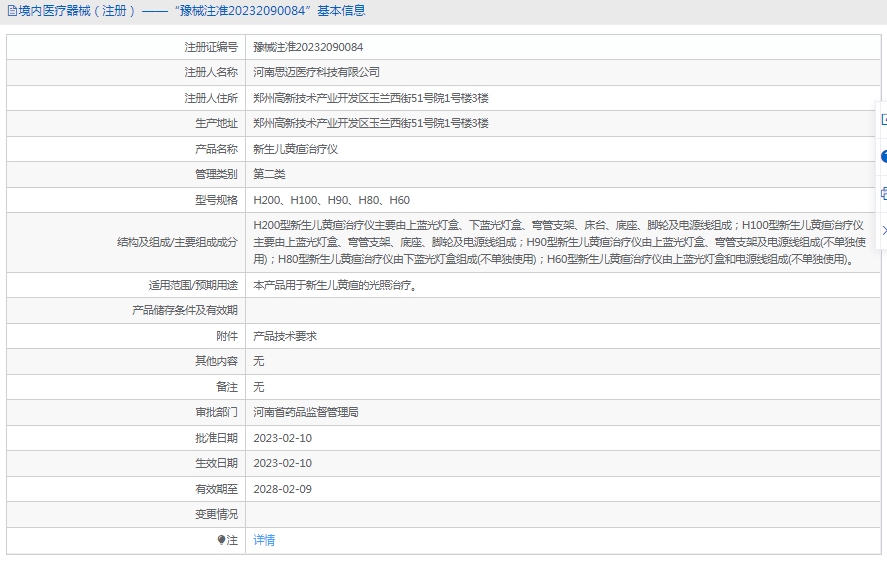Viewport: 887px width, 562px height.
Task: Click the 无 value in 备注 row
Action: click(259, 387)
